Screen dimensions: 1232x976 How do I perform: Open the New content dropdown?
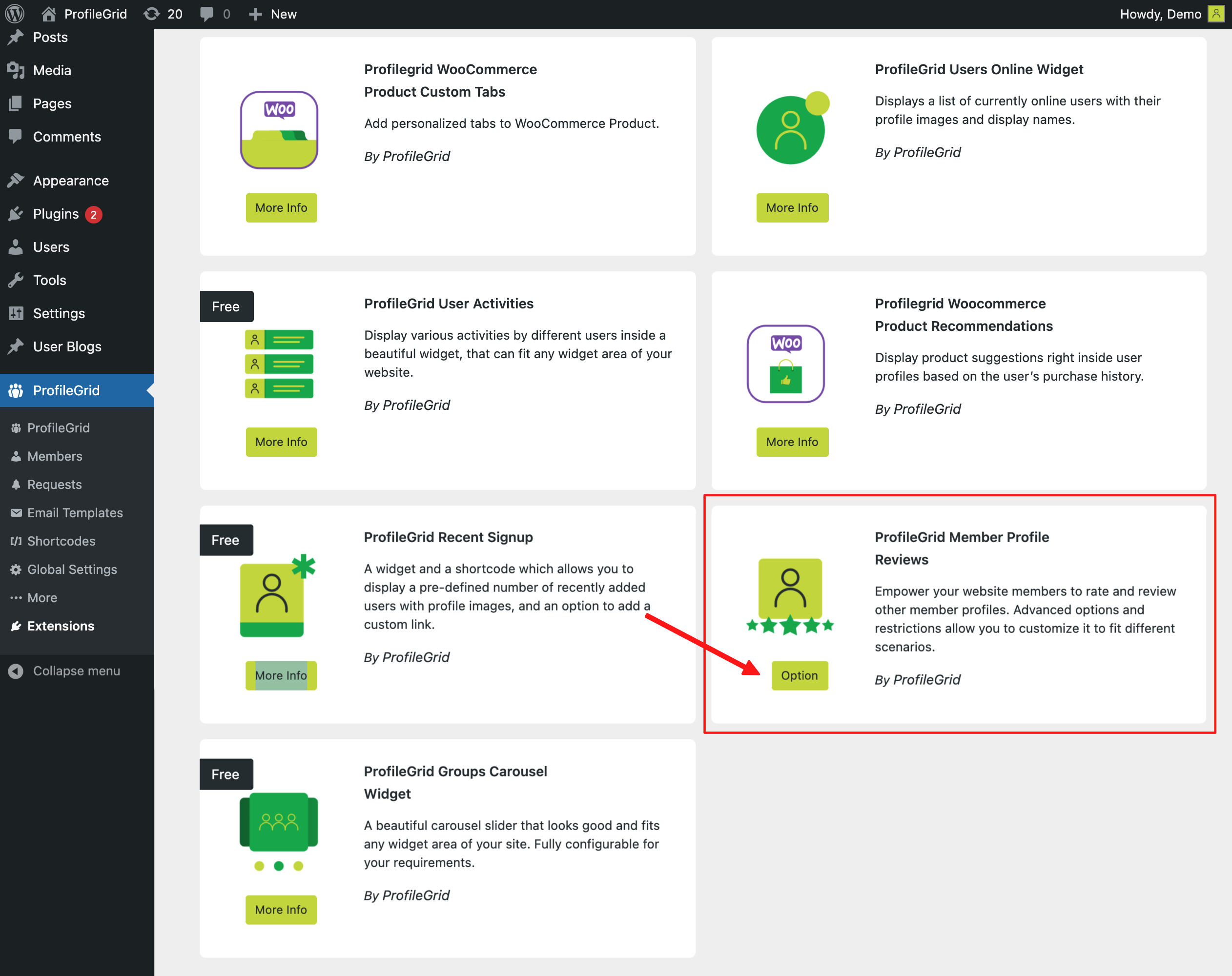point(273,14)
